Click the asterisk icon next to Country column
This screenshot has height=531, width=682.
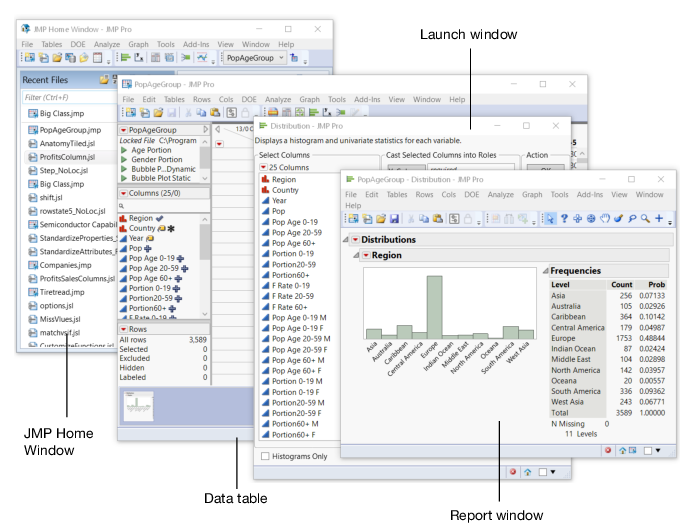[171, 228]
